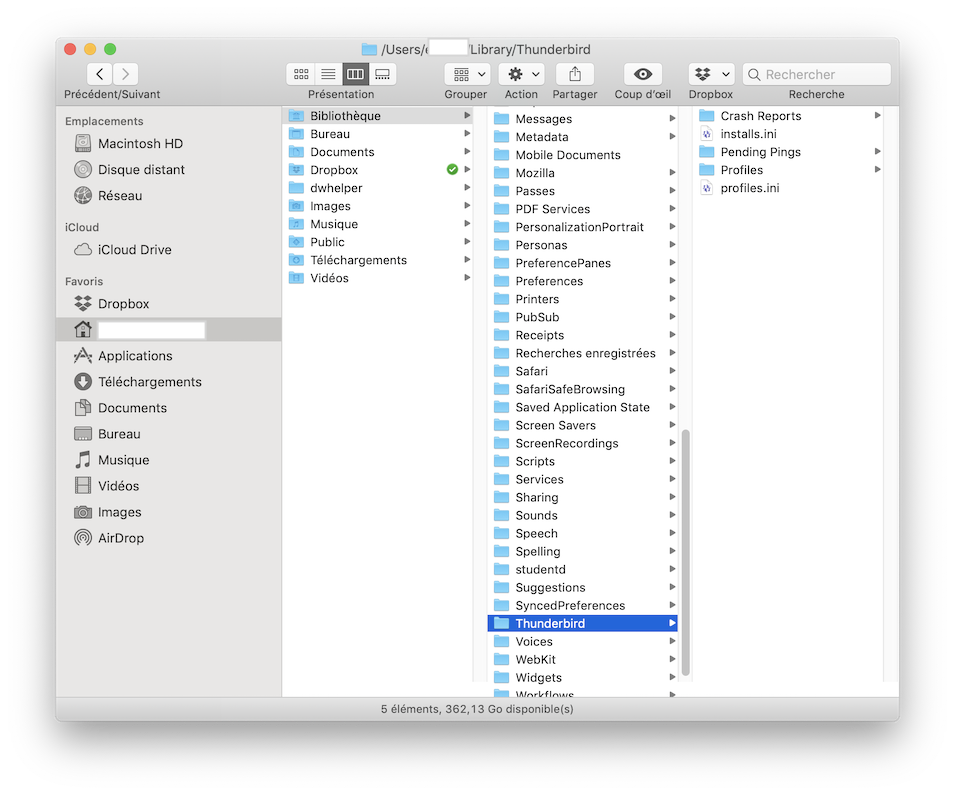Viewport: 955px width, 795px height.
Task: Select Téléchargements folder in first column
Action: click(379, 260)
